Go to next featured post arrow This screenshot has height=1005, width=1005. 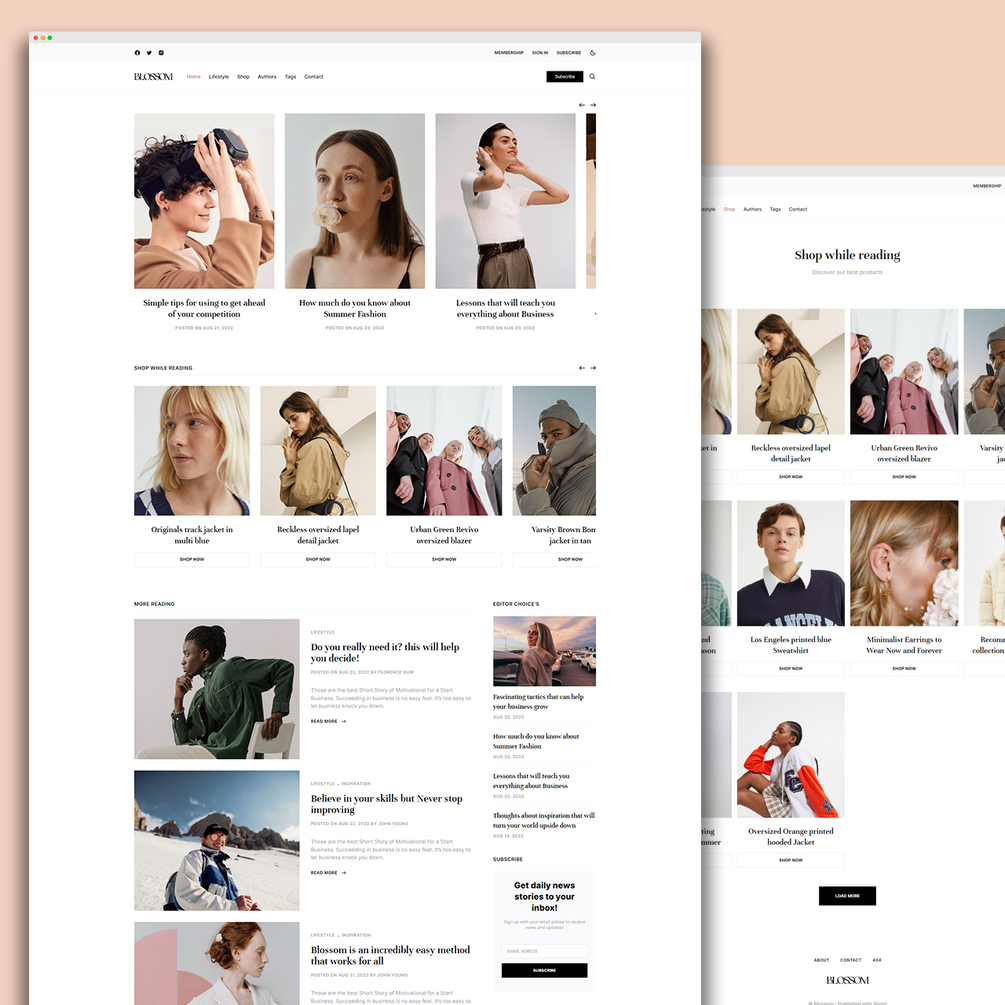(593, 104)
